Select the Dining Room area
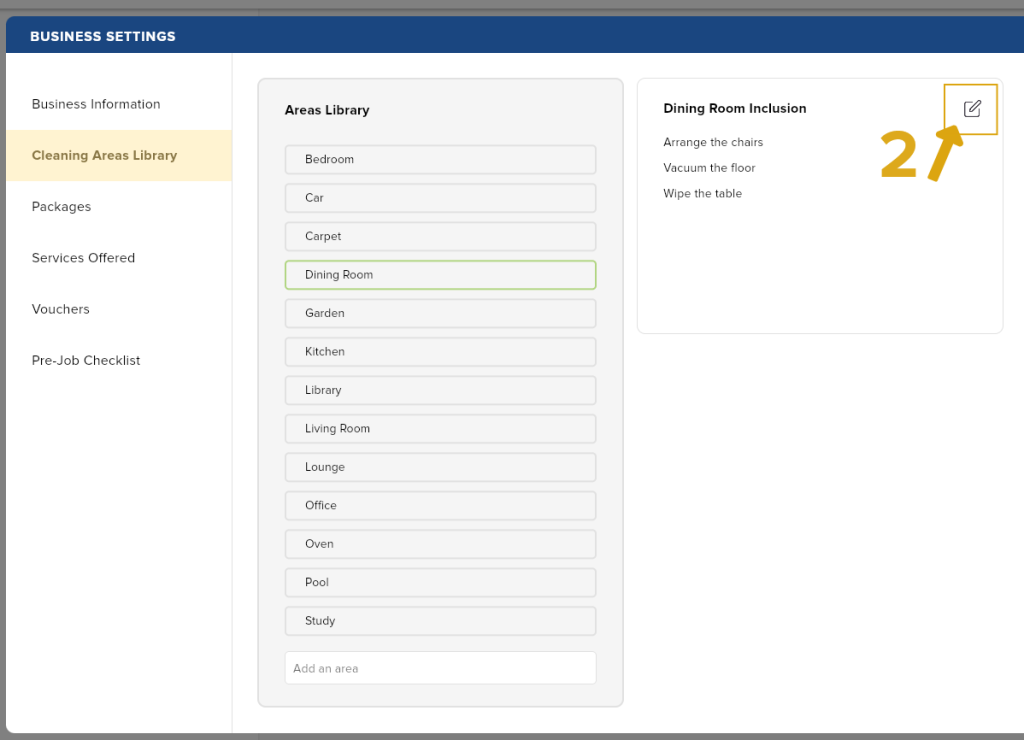1024x740 pixels. (440, 275)
